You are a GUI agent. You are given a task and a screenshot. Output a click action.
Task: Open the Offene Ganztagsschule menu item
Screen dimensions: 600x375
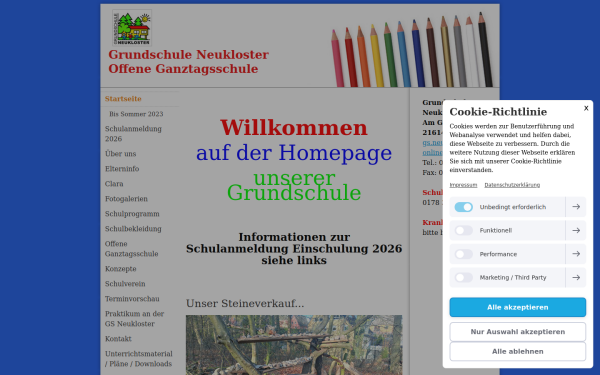pos(132,249)
